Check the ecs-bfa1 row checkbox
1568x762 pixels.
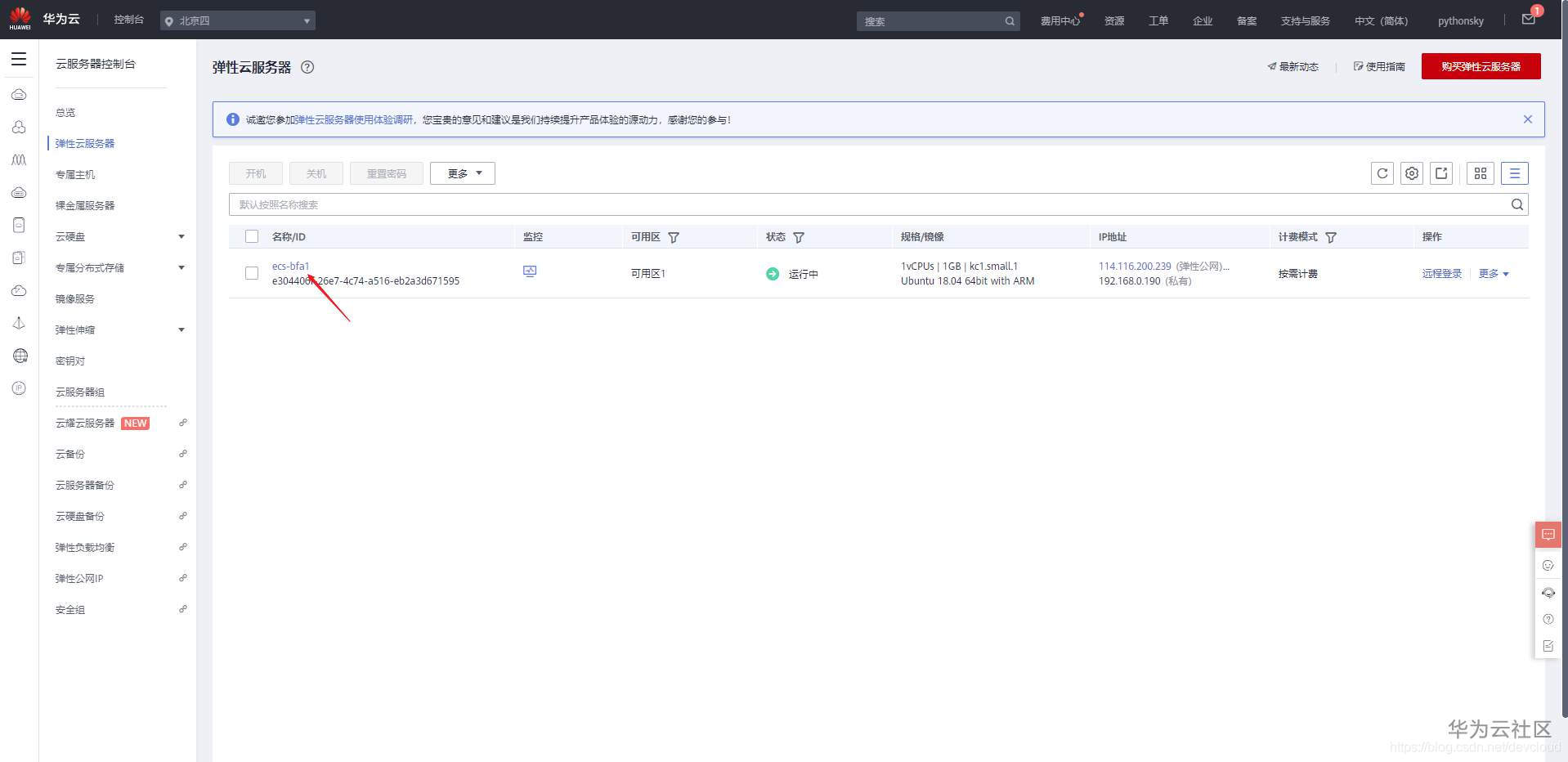(252, 273)
